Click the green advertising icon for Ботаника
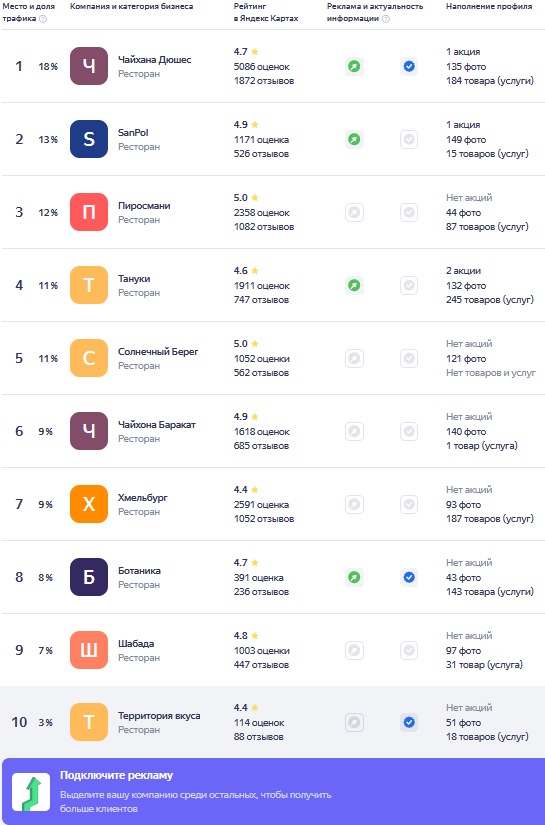Screen dimensions: 545x825 pyautogui.click(x=355, y=577)
